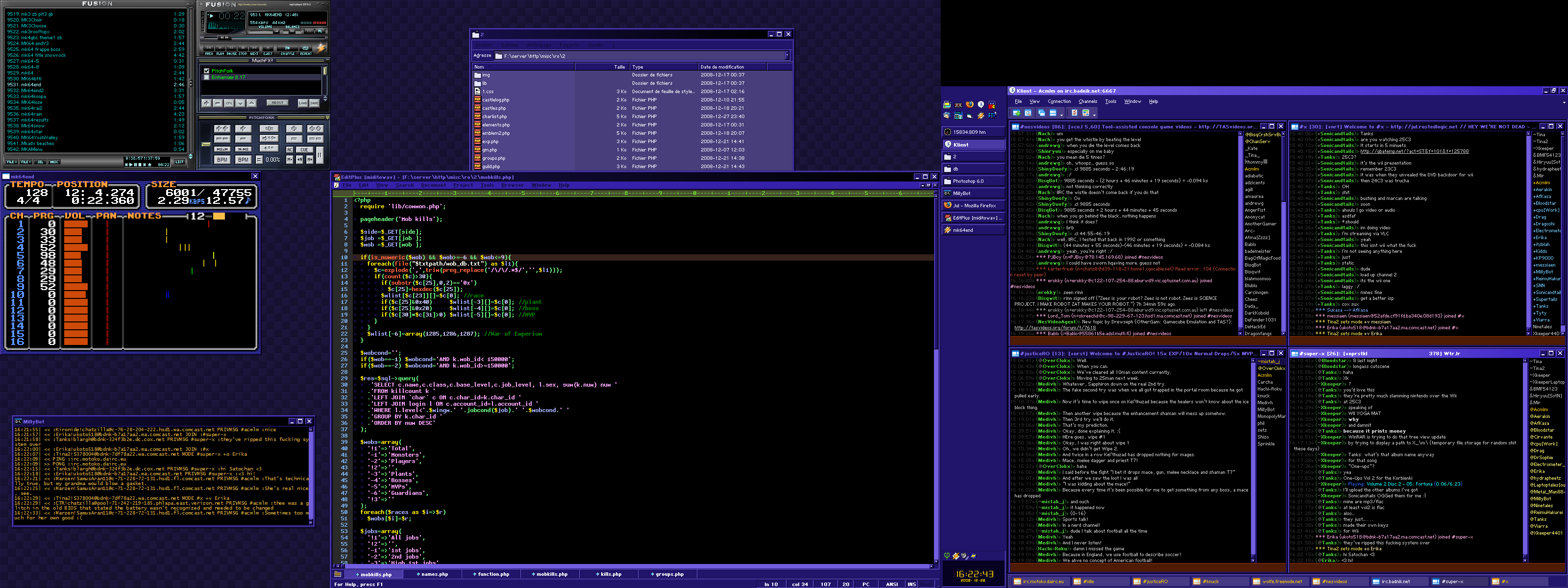1568x588 pixels.
Task: Click the FTP icon in quick launch area
Action: tap(992, 116)
